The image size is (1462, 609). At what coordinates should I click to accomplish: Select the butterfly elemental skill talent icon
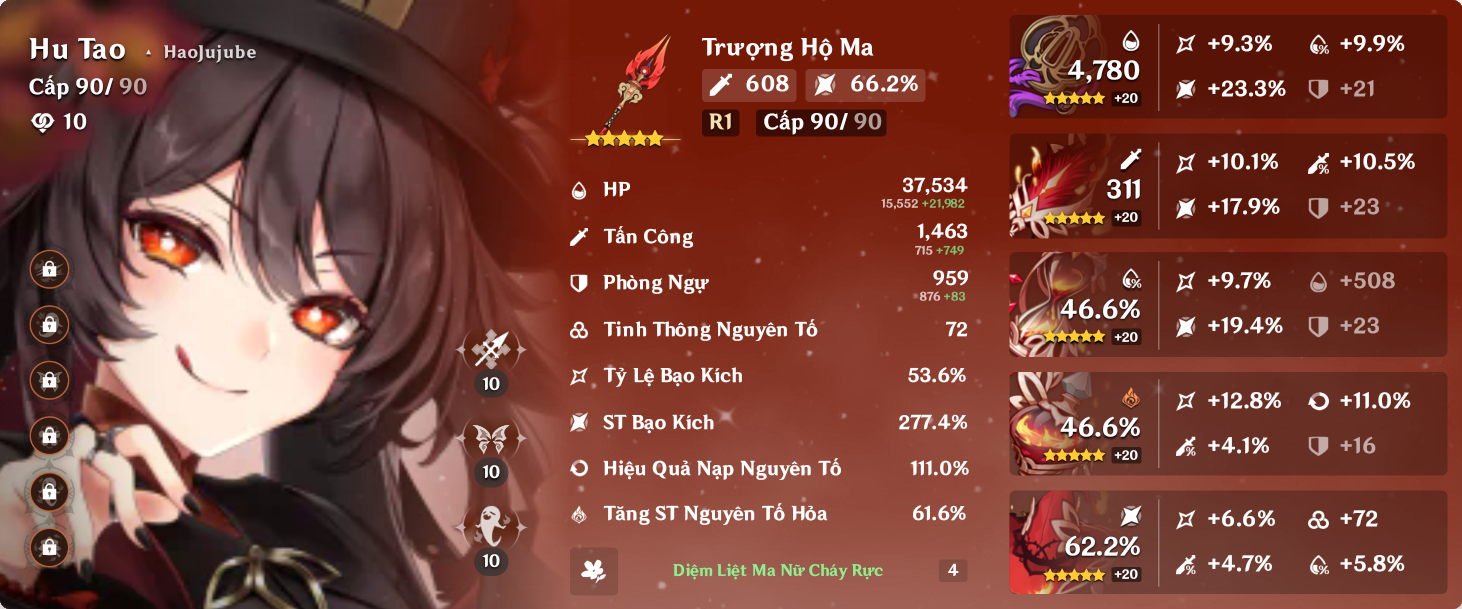[490, 438]
